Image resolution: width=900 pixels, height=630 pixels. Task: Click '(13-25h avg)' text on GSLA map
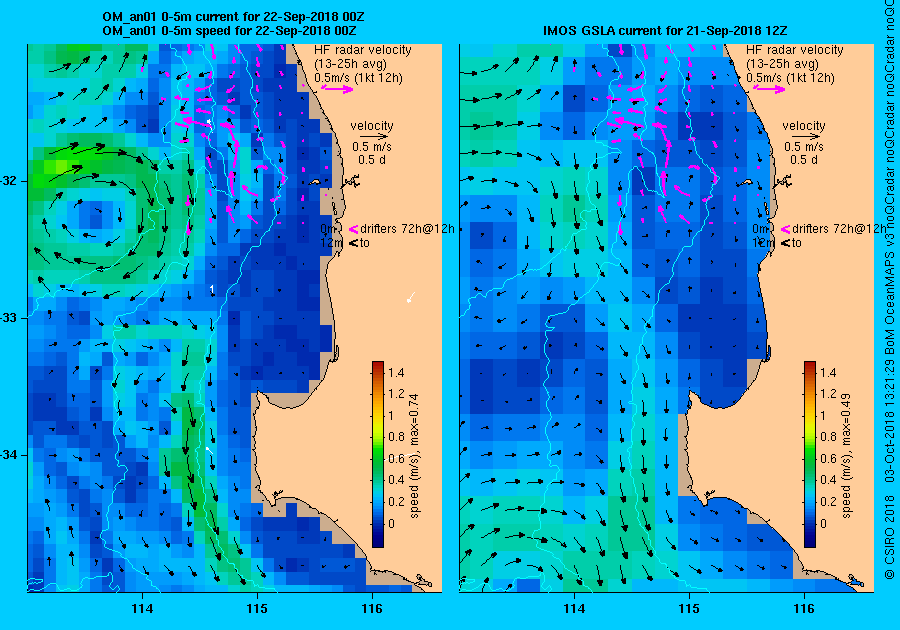(782, 64)
